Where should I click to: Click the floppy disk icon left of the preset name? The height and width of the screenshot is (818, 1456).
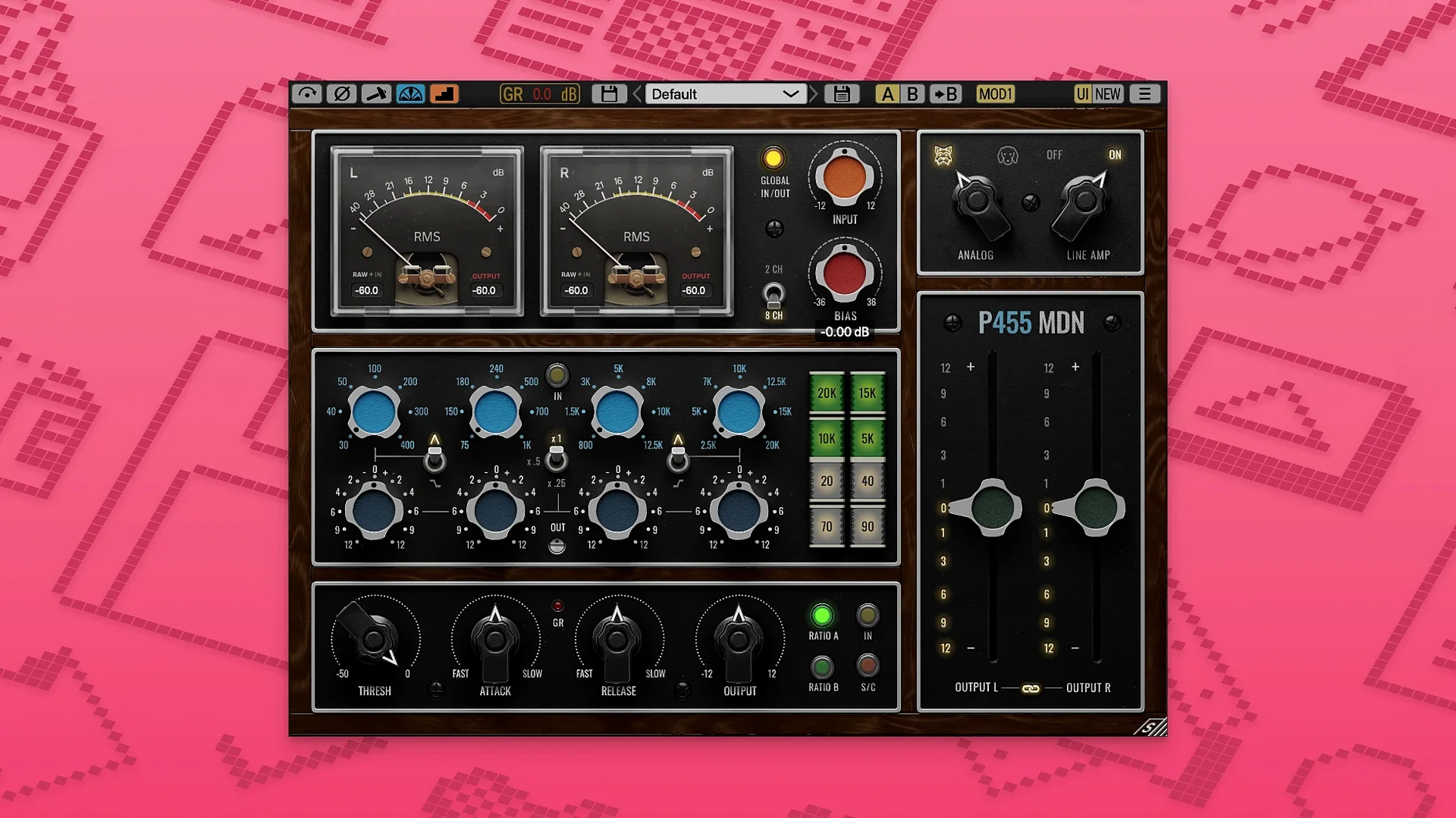[x=609, y=94]
